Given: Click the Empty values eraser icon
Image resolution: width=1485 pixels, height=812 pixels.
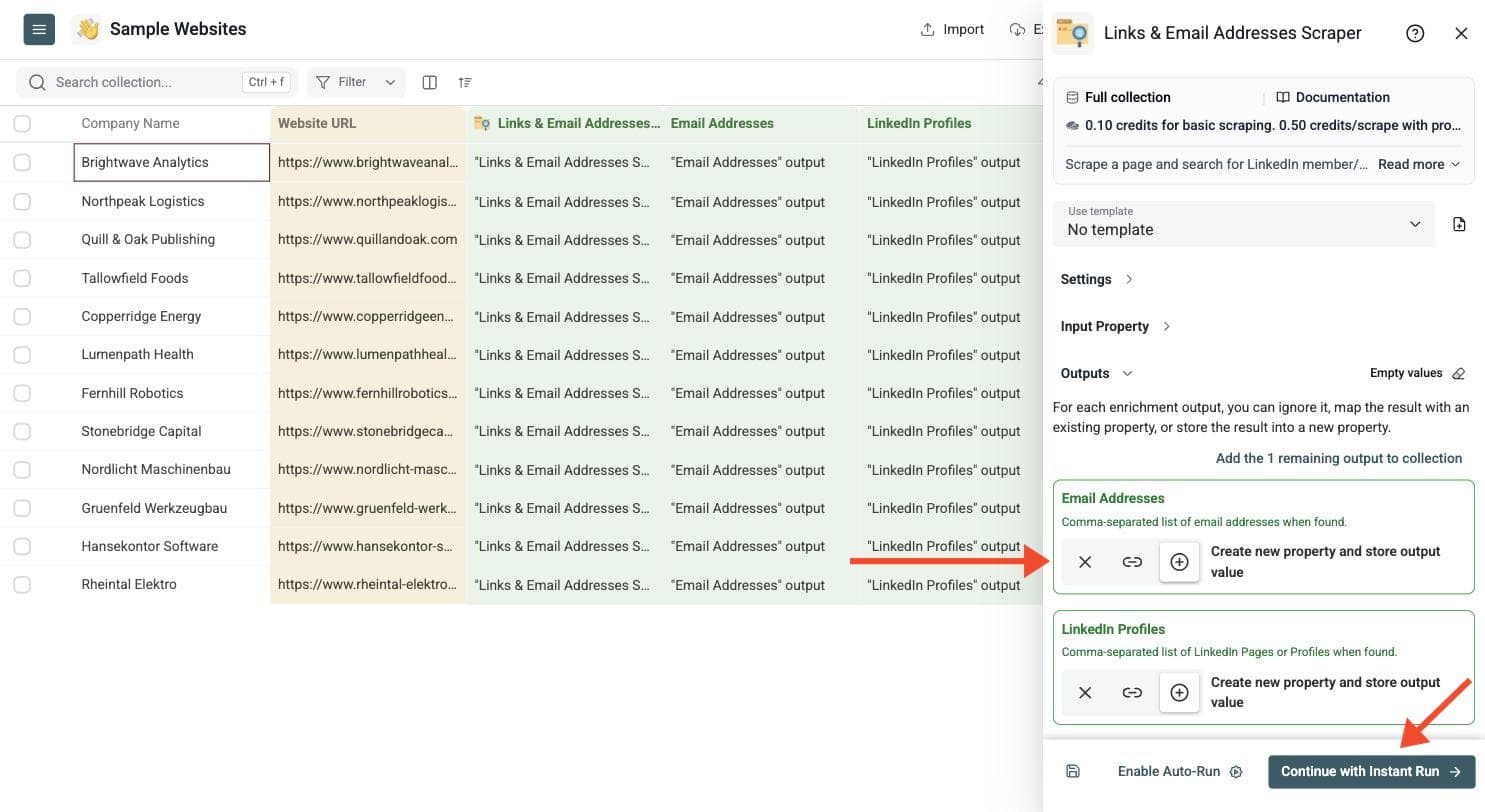Looking at the screenshot, I should [x=1458, y=373].
